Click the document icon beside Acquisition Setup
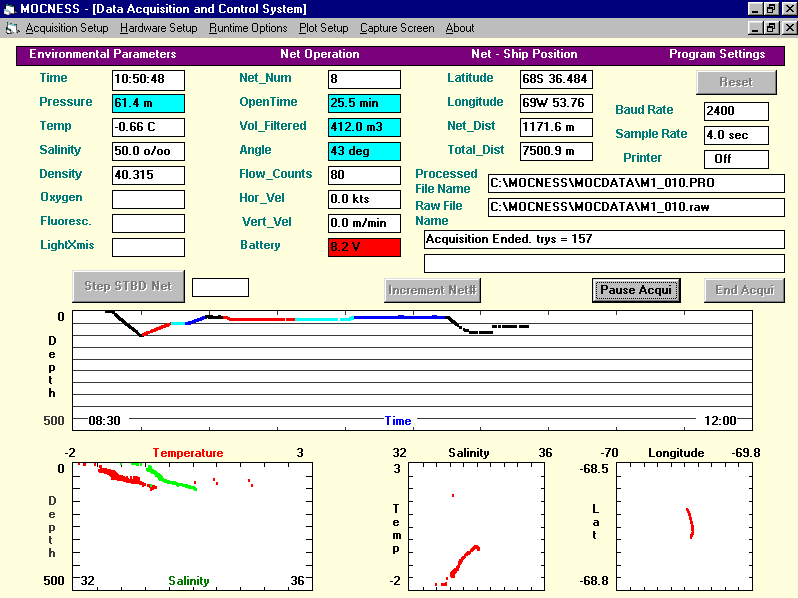Viewport: 798px width, 598px height. click(x=12, y=29)
